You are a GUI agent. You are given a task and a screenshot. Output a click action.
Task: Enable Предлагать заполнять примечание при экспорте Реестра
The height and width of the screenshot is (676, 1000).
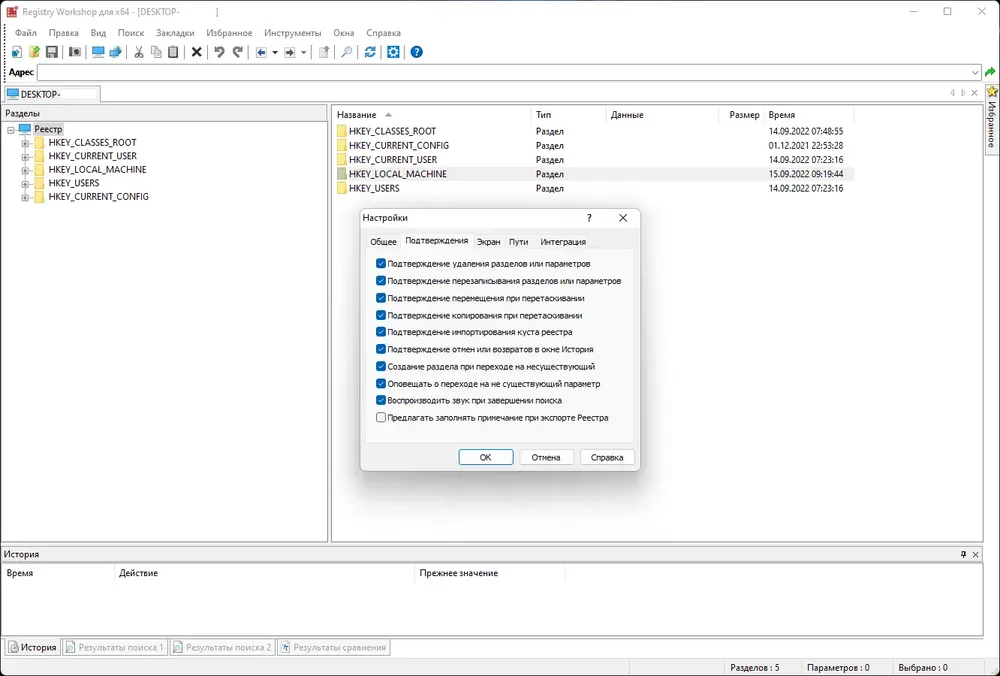coord(381,418)
